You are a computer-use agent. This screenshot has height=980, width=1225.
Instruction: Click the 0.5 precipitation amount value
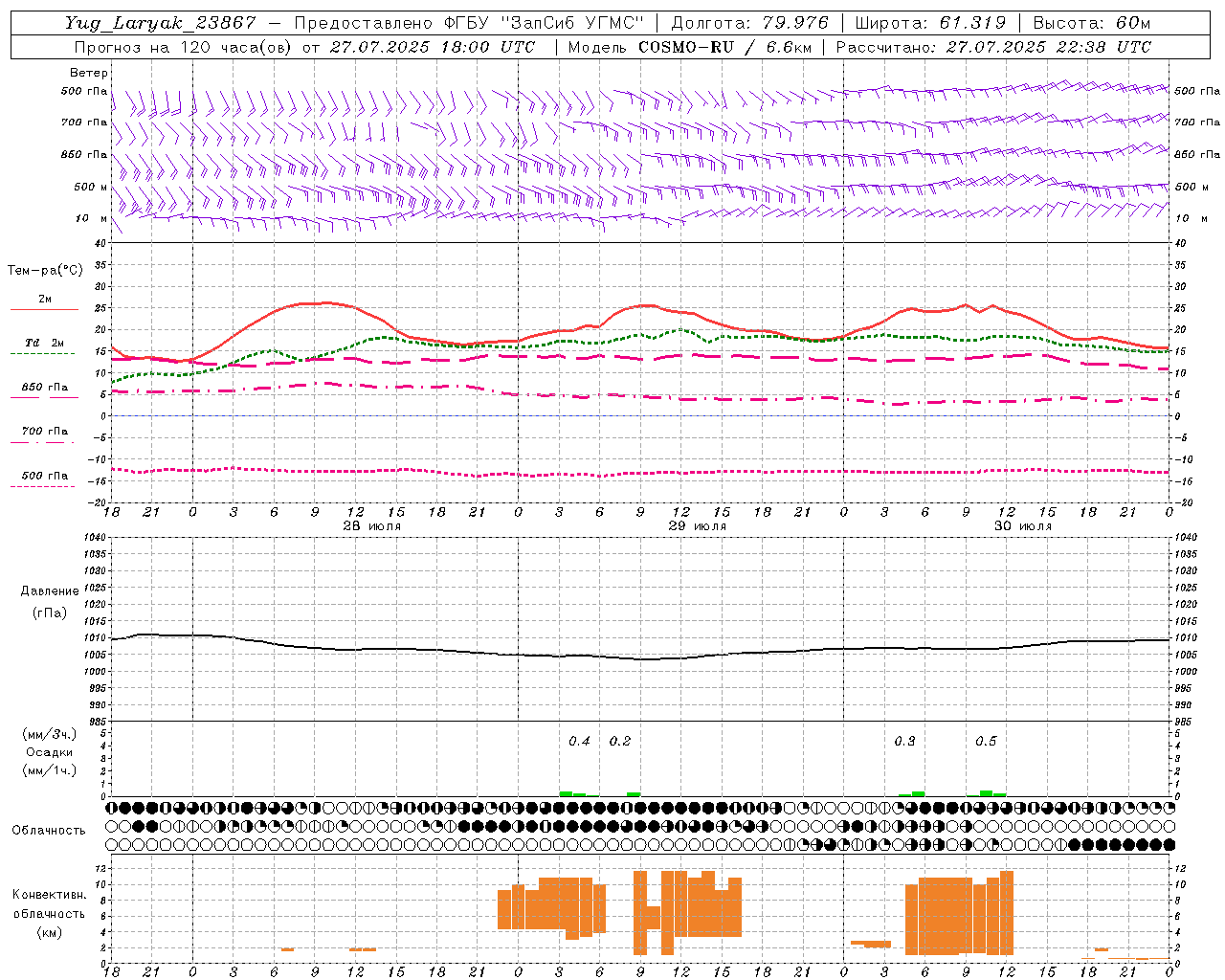click(986, 741)
